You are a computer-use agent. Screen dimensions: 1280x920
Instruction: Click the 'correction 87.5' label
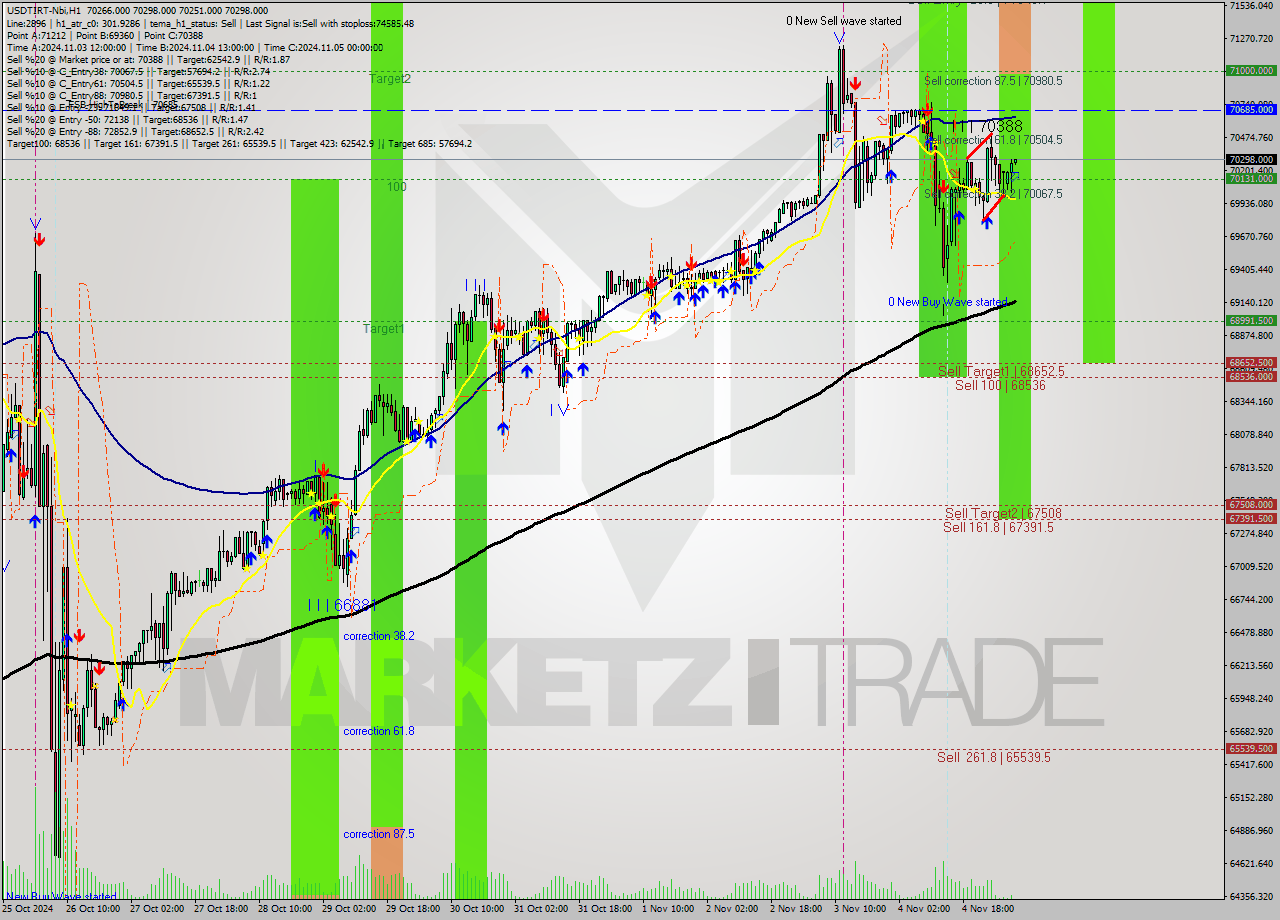pos(379,834)
